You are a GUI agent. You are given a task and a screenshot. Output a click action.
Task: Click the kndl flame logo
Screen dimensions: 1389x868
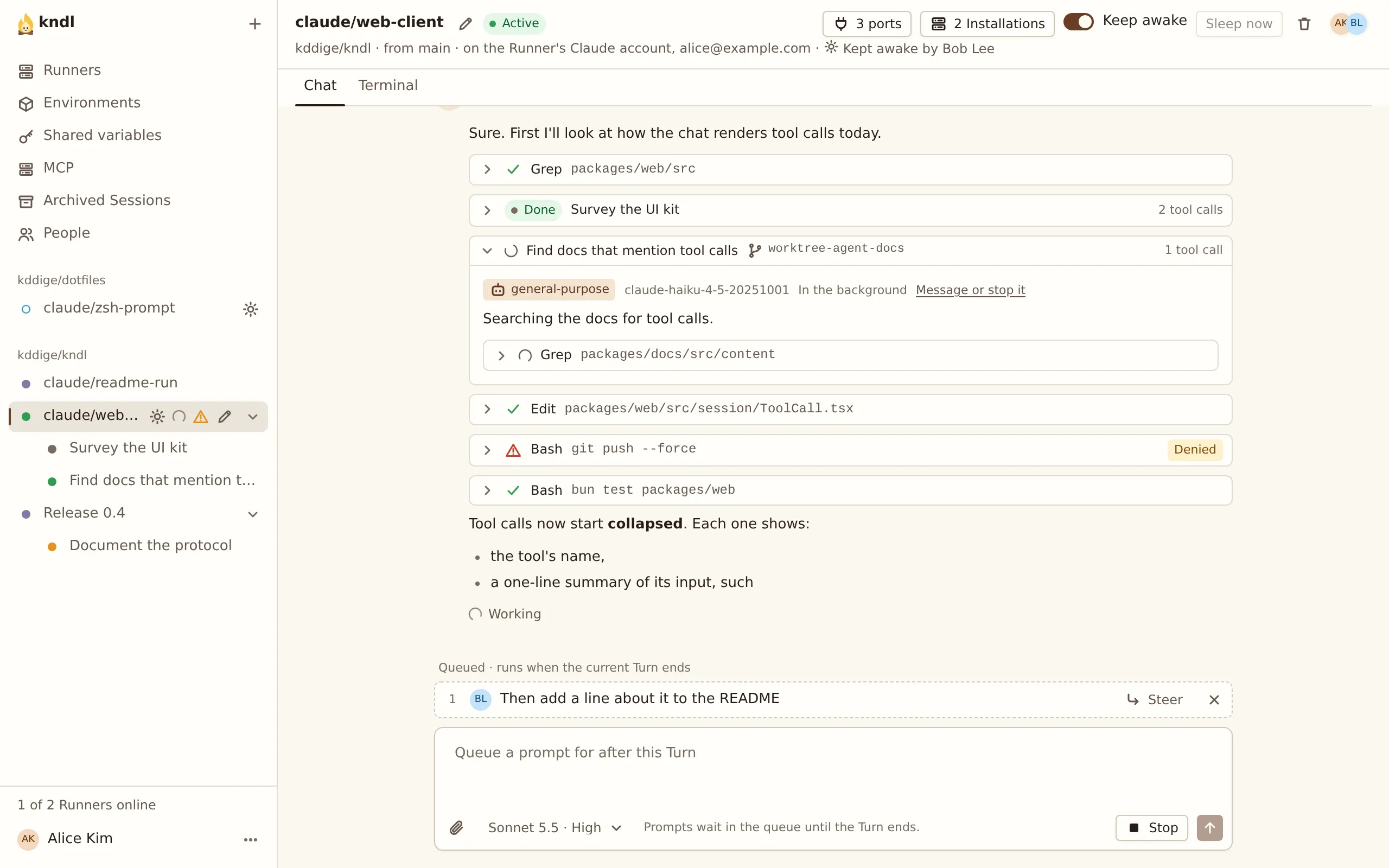pyautogui.click(x=26, y=23)
